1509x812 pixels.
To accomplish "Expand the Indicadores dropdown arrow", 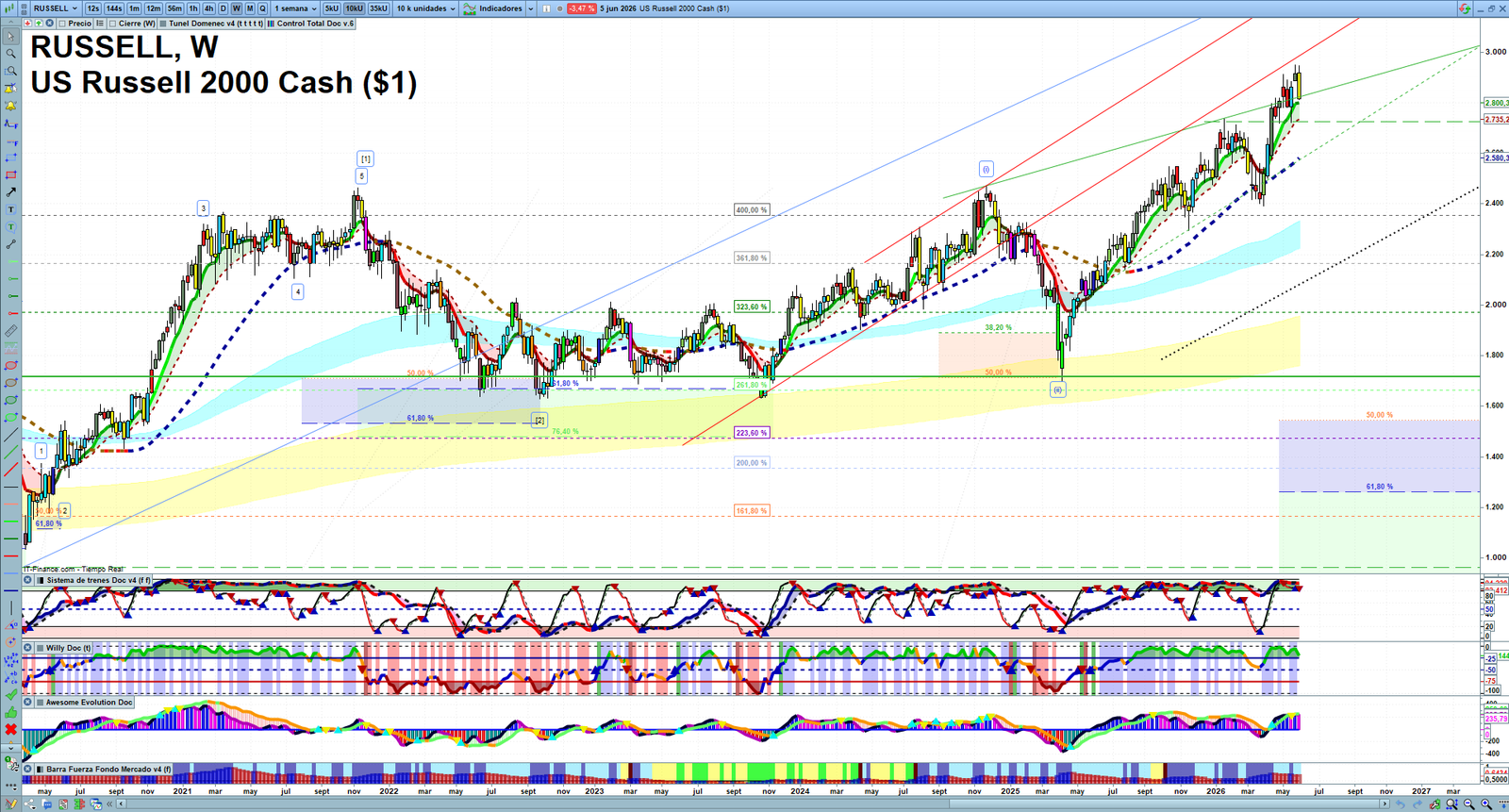I will tap(530, 8).
